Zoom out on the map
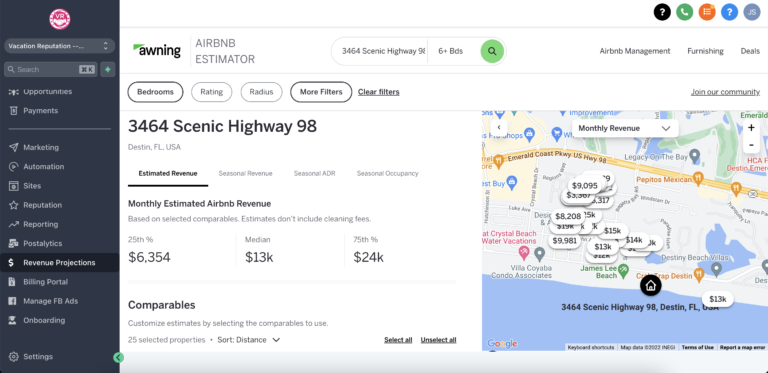The width and height of the screenshot is (768, 373). [751, 144]
